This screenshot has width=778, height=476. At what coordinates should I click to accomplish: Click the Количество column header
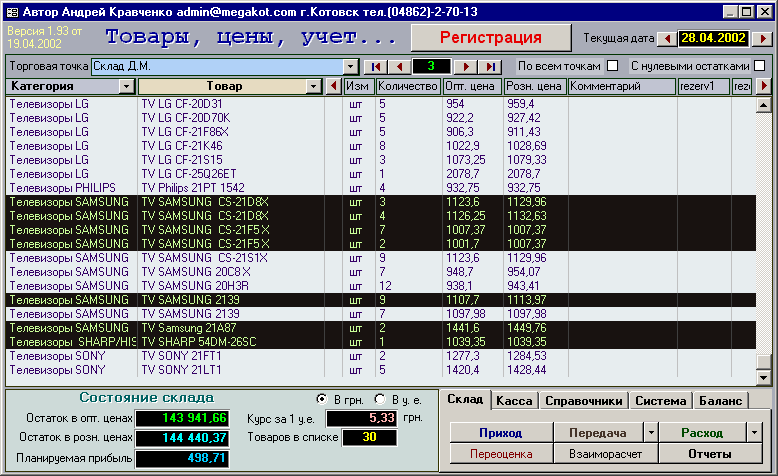(407, 86)
